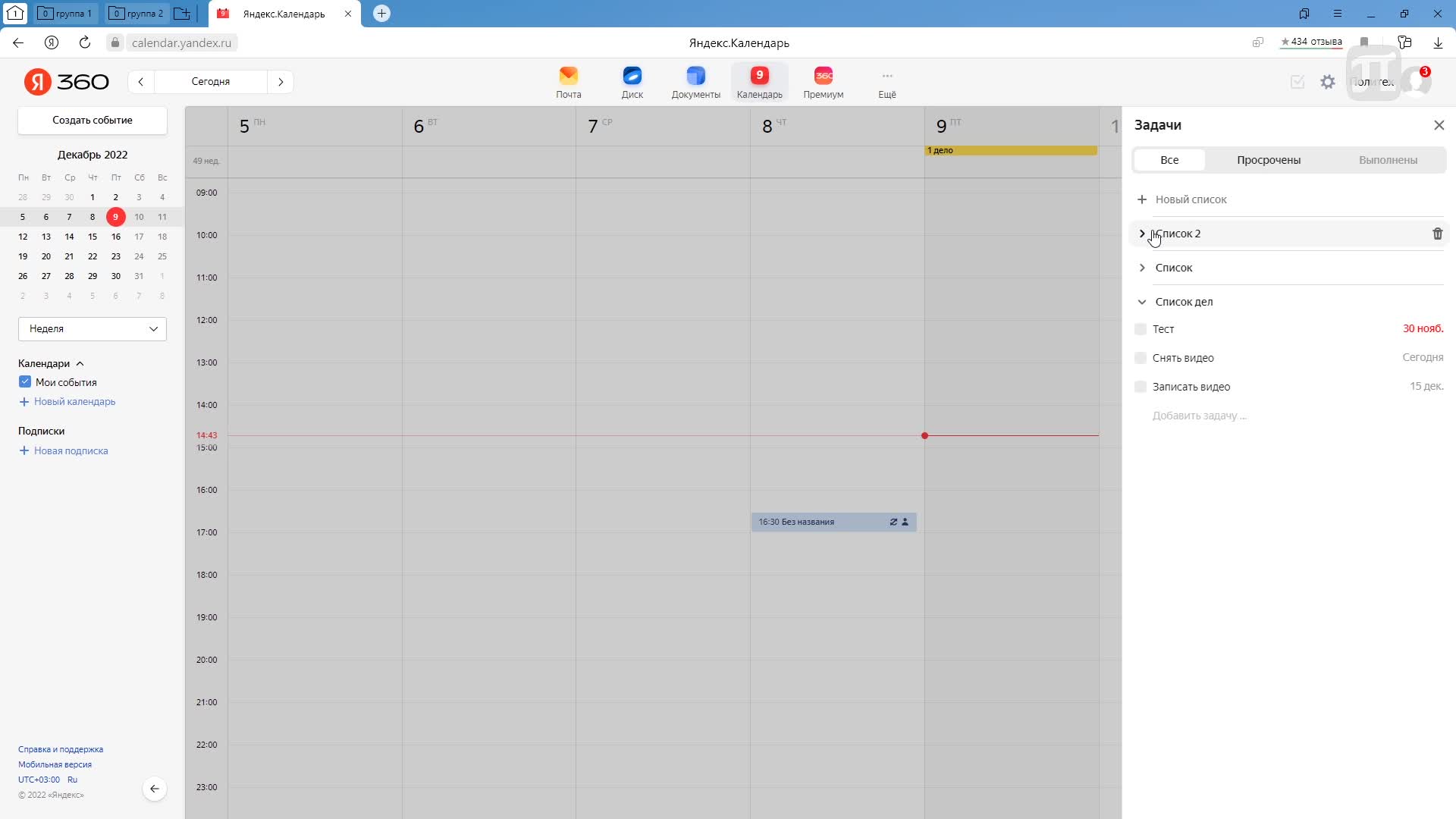Check off the Записать видео task

coord(1140,387)
